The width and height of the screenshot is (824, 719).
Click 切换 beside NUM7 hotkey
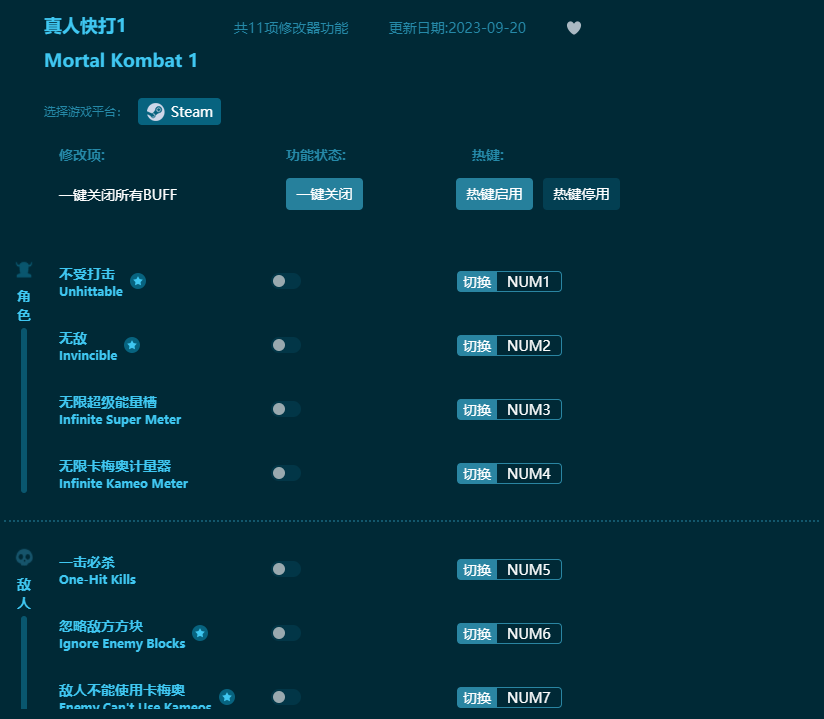(476, 697)
